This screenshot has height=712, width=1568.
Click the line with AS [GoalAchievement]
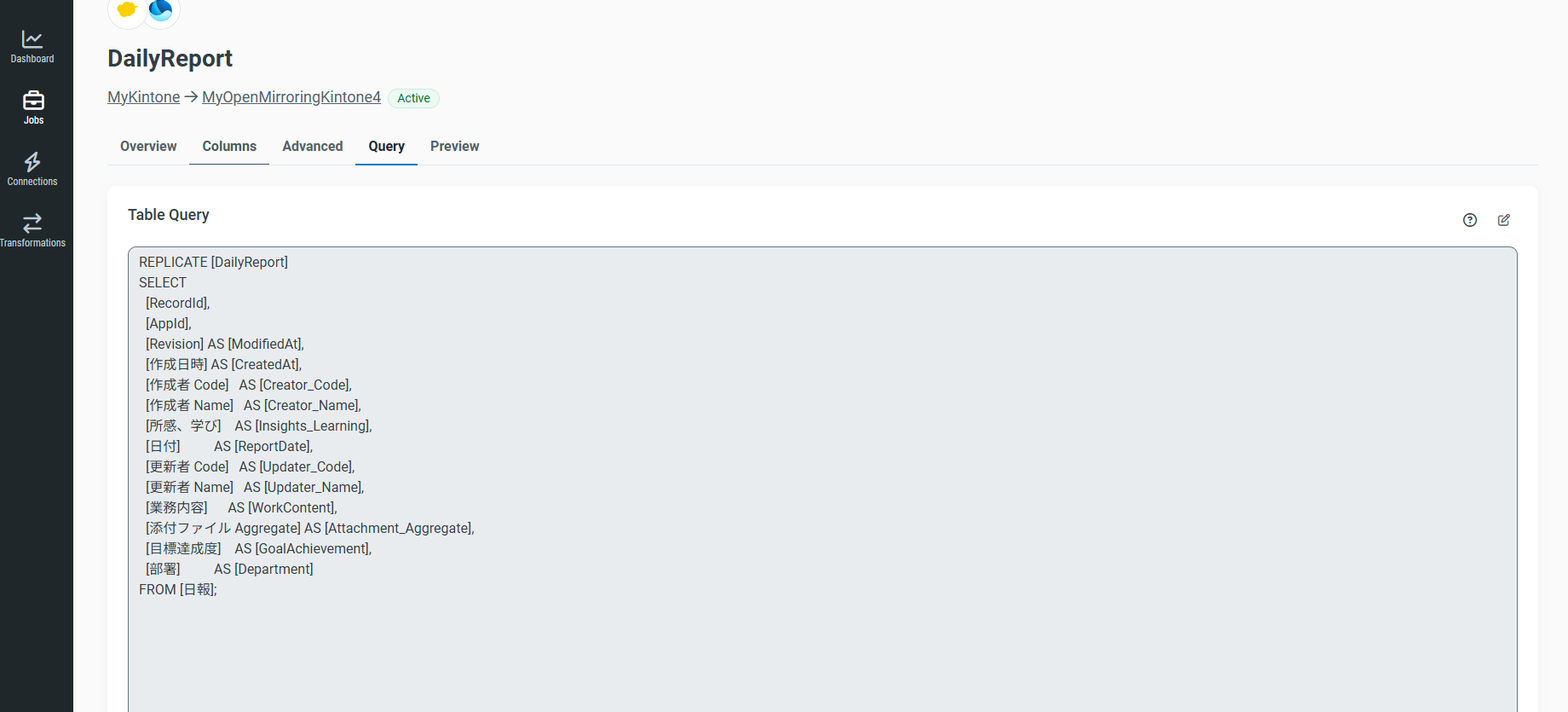258,548
